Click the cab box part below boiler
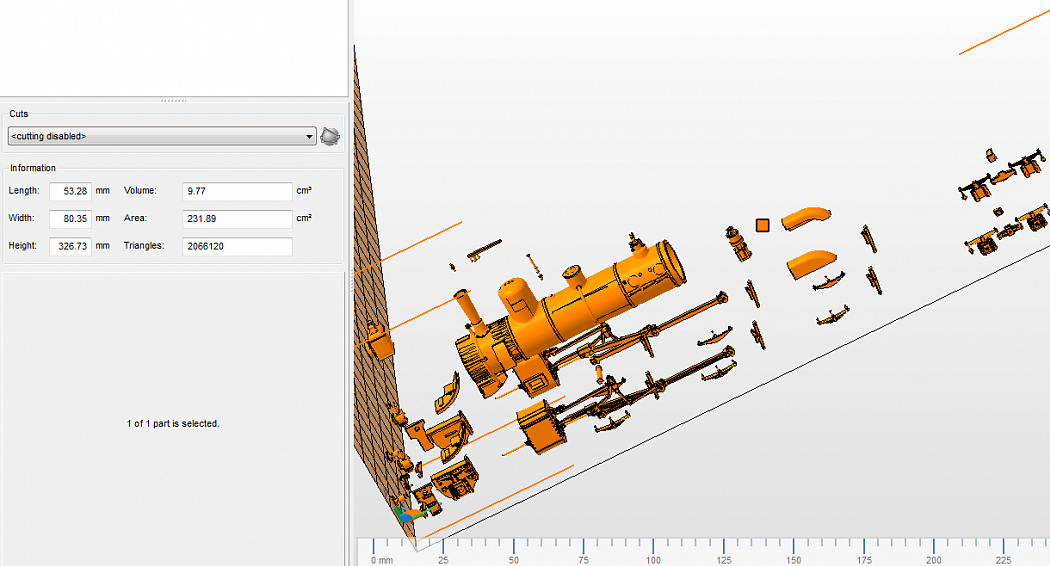The image size is (1050, 566). coord(542,427)
